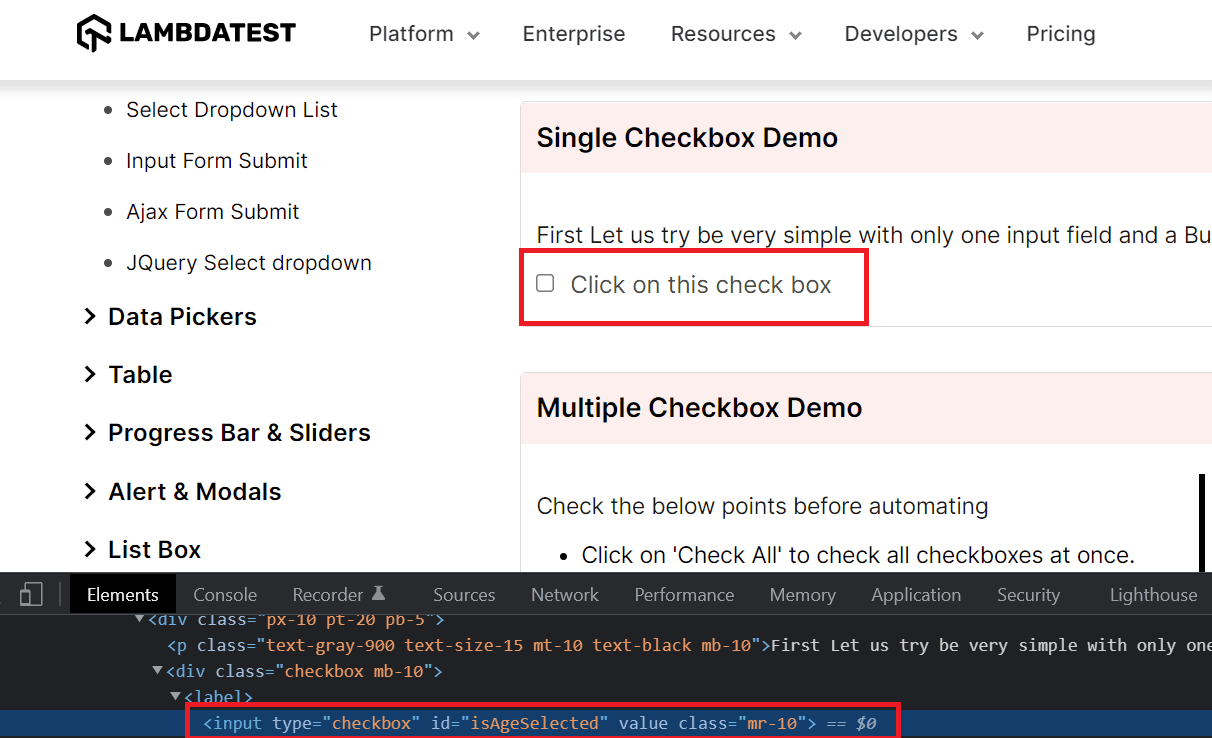Viewport: 1212px width, 738px height.
Task: Toggle the device toolbar icon in DevTools
Action: coord(31,594)
